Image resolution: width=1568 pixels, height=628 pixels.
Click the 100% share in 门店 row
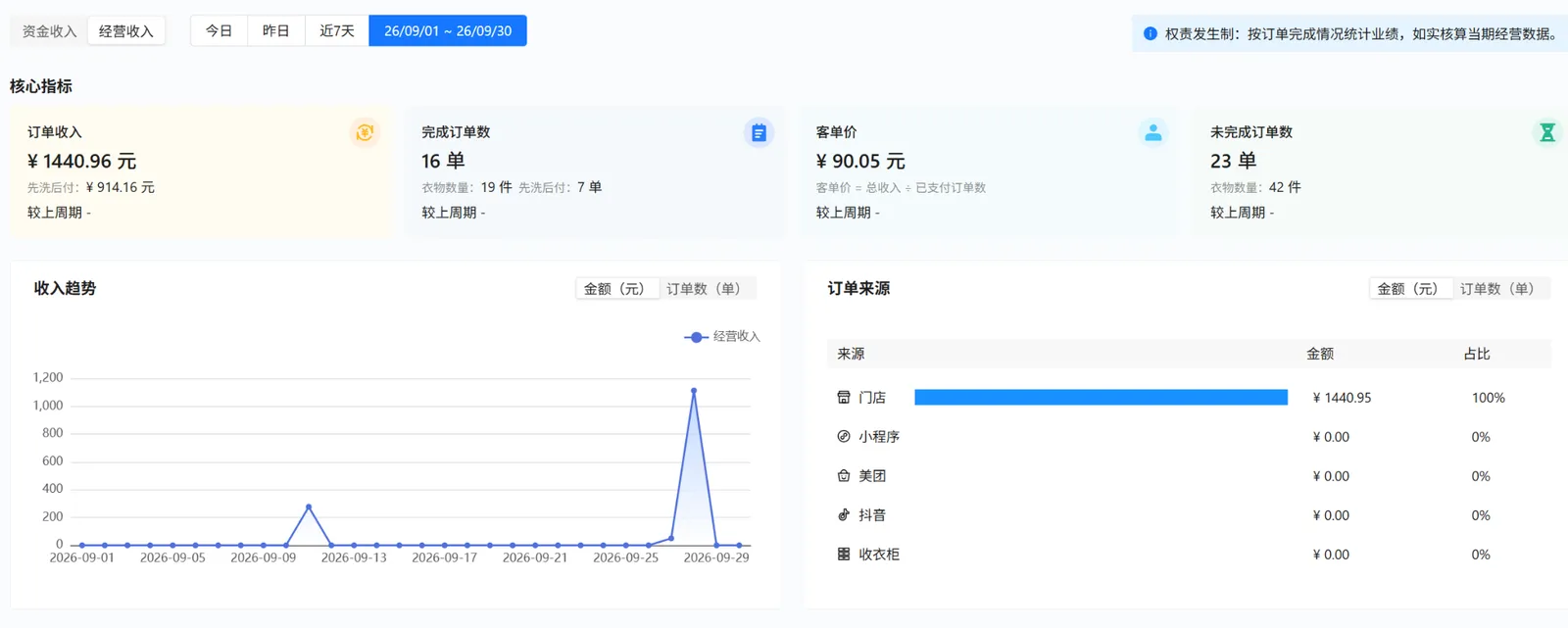(1488, 398)
